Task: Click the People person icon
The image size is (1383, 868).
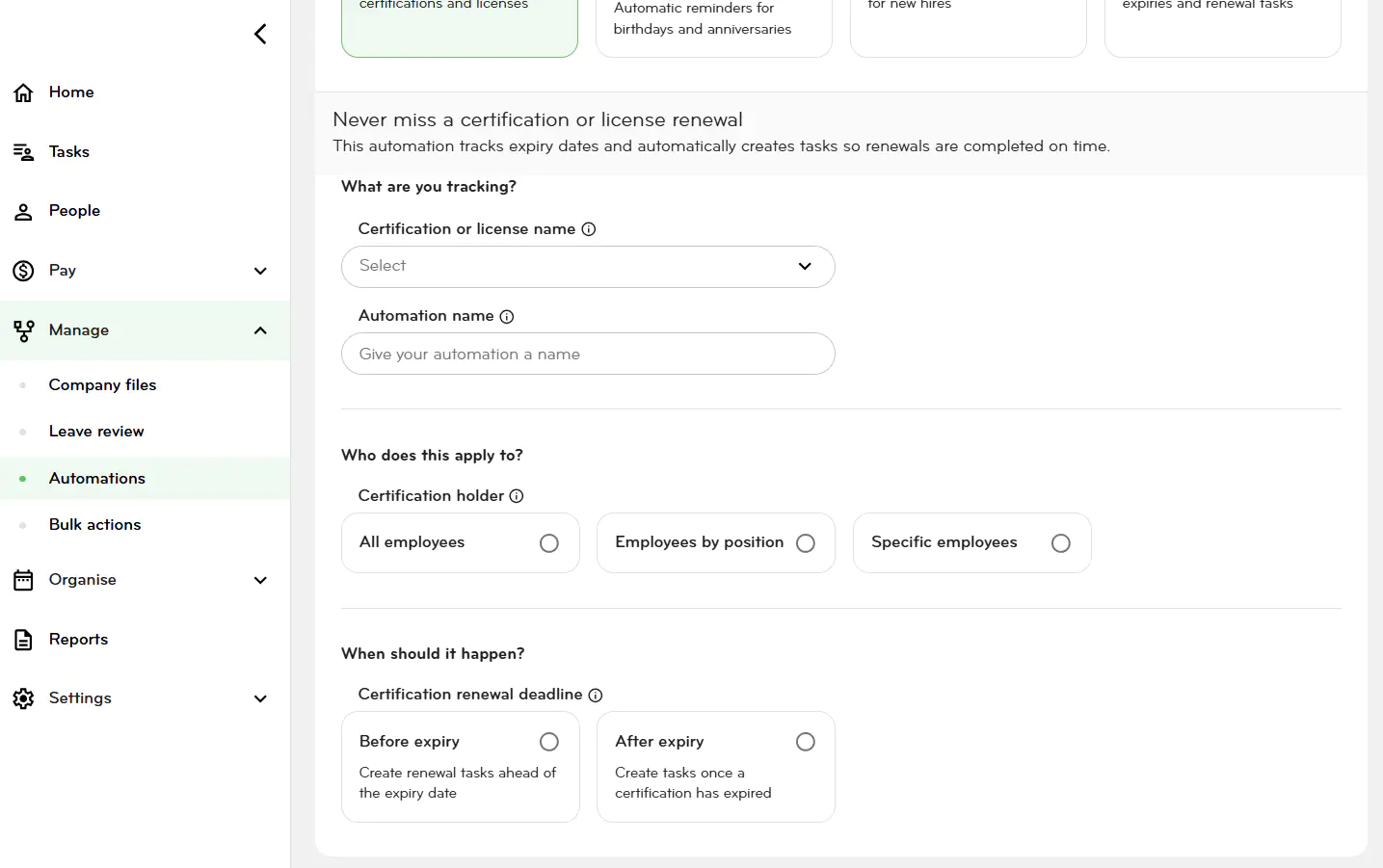Action: click(24, 212)
